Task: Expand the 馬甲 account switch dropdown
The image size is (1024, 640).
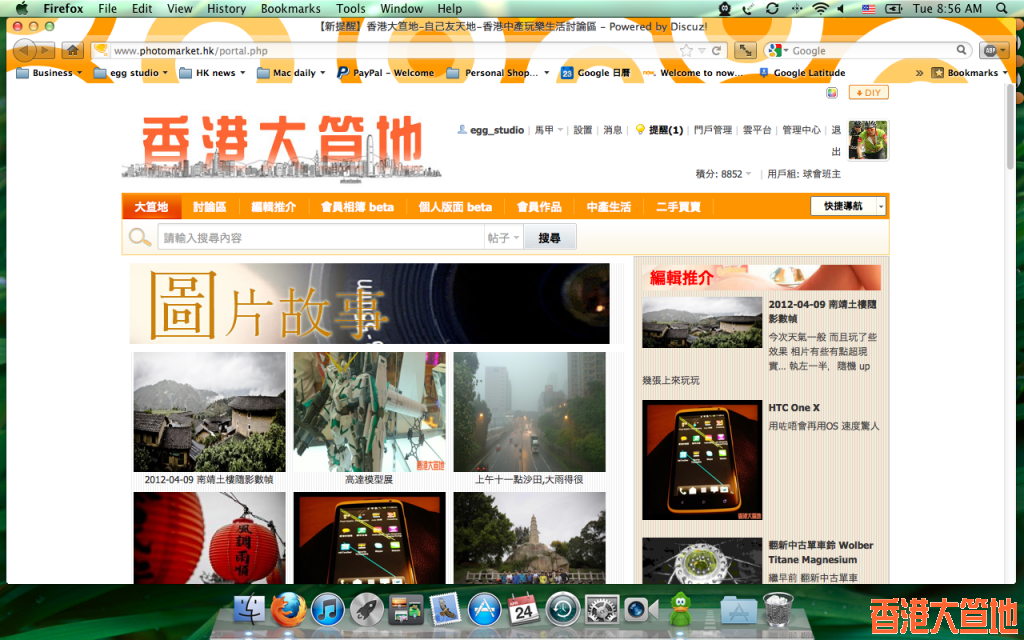Action: click(549, 130)
